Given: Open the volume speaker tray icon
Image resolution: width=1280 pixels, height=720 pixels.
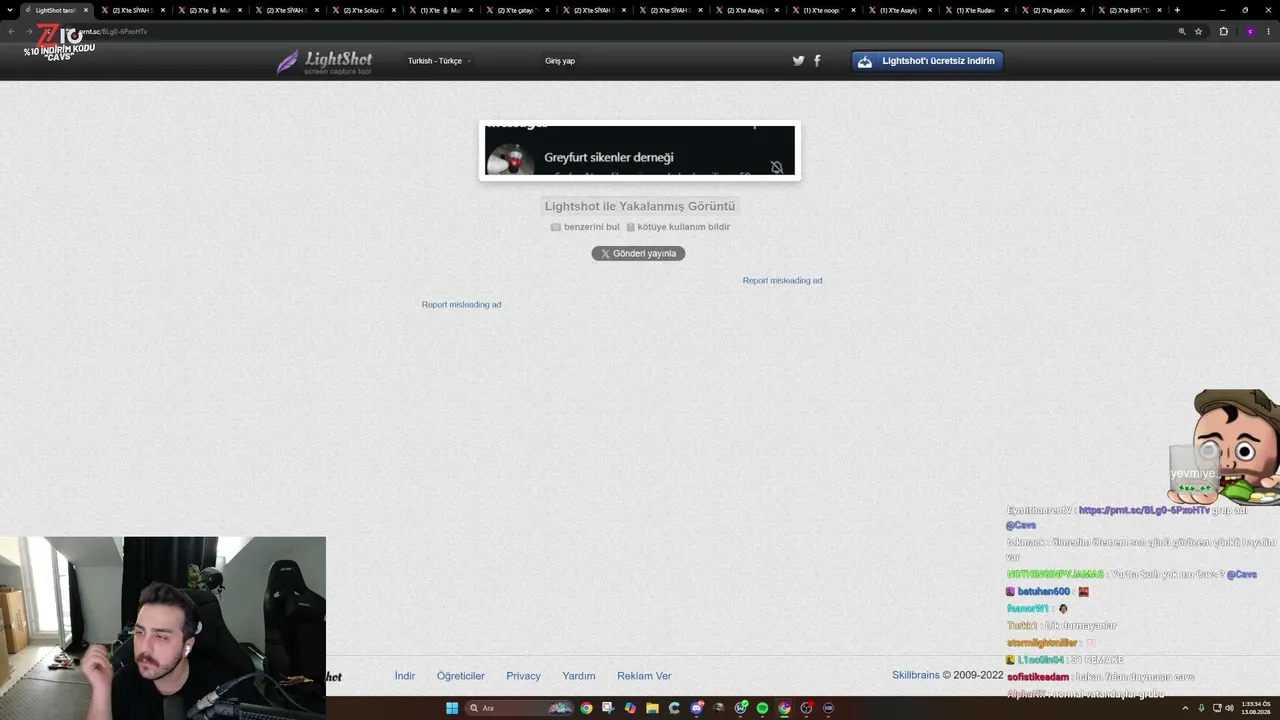Looking at the screenshot, I should (1229, 708).
